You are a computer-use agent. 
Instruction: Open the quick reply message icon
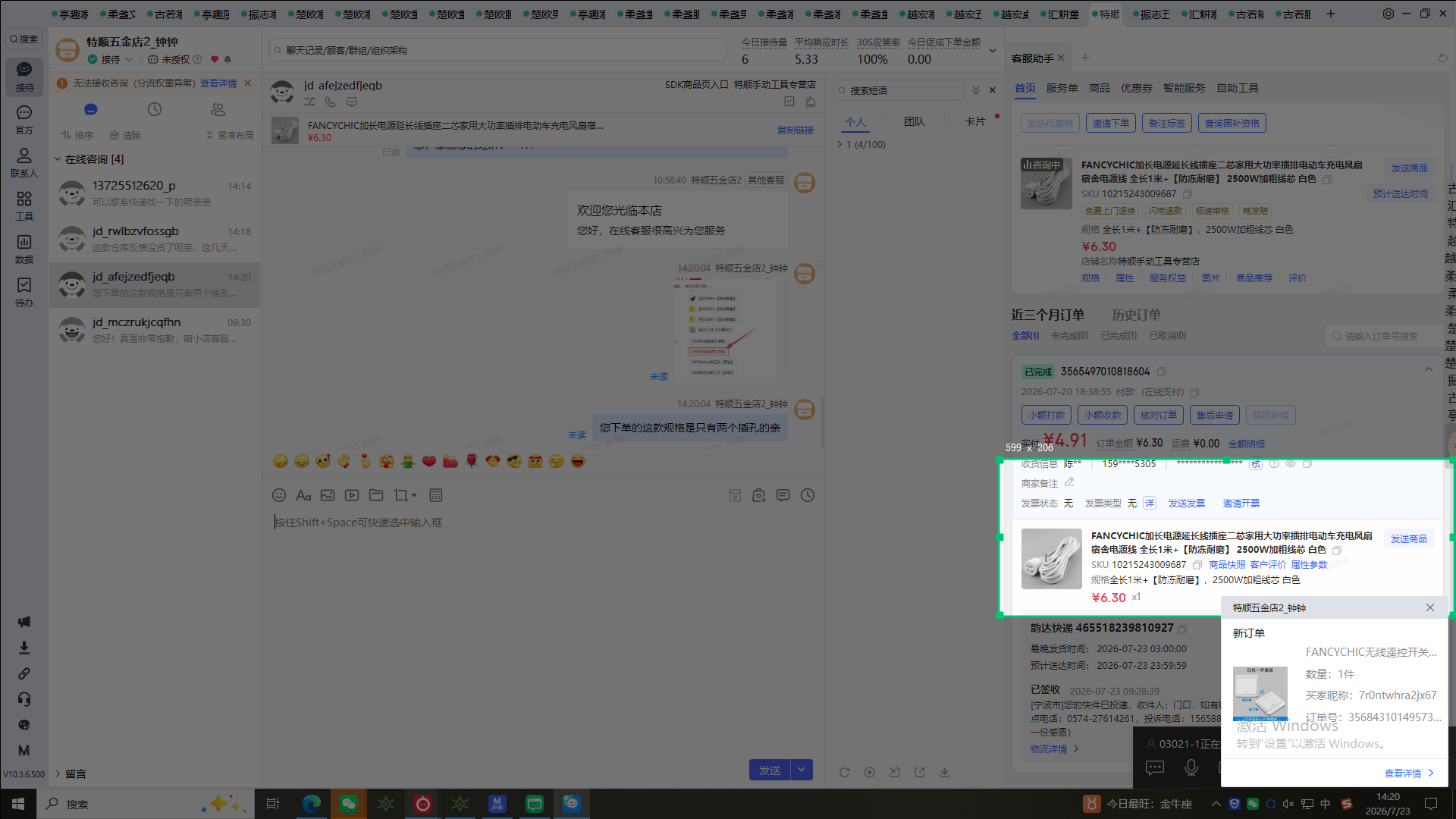783,495
